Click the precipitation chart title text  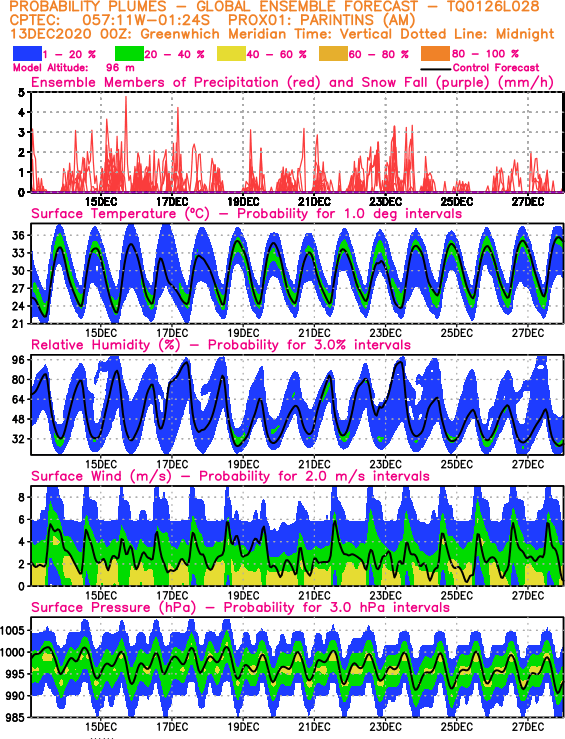pos(292,82)
